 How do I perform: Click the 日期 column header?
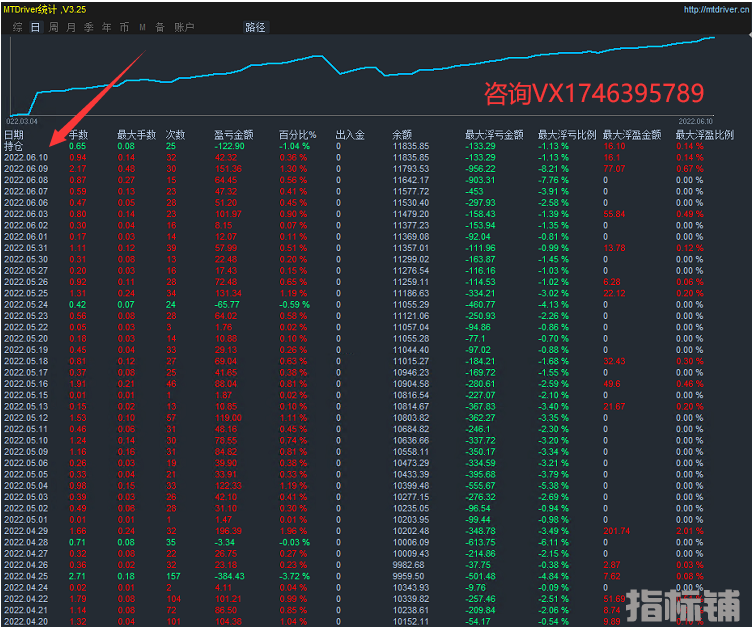click(14, 135)
